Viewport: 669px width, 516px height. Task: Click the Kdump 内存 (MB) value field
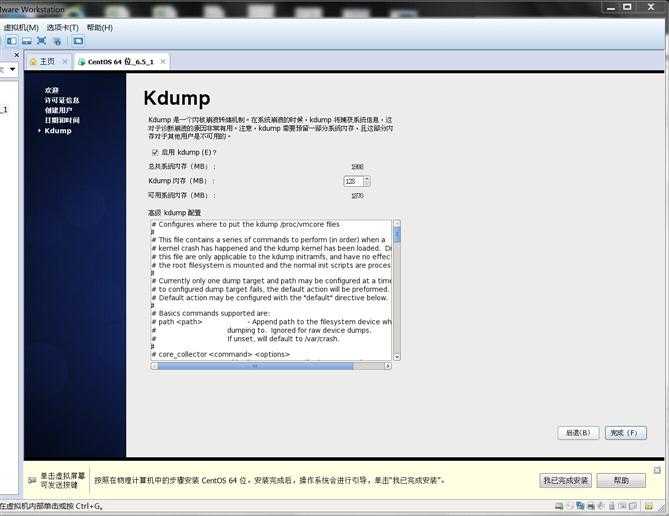pyautogui.click(x=353, y=181)
